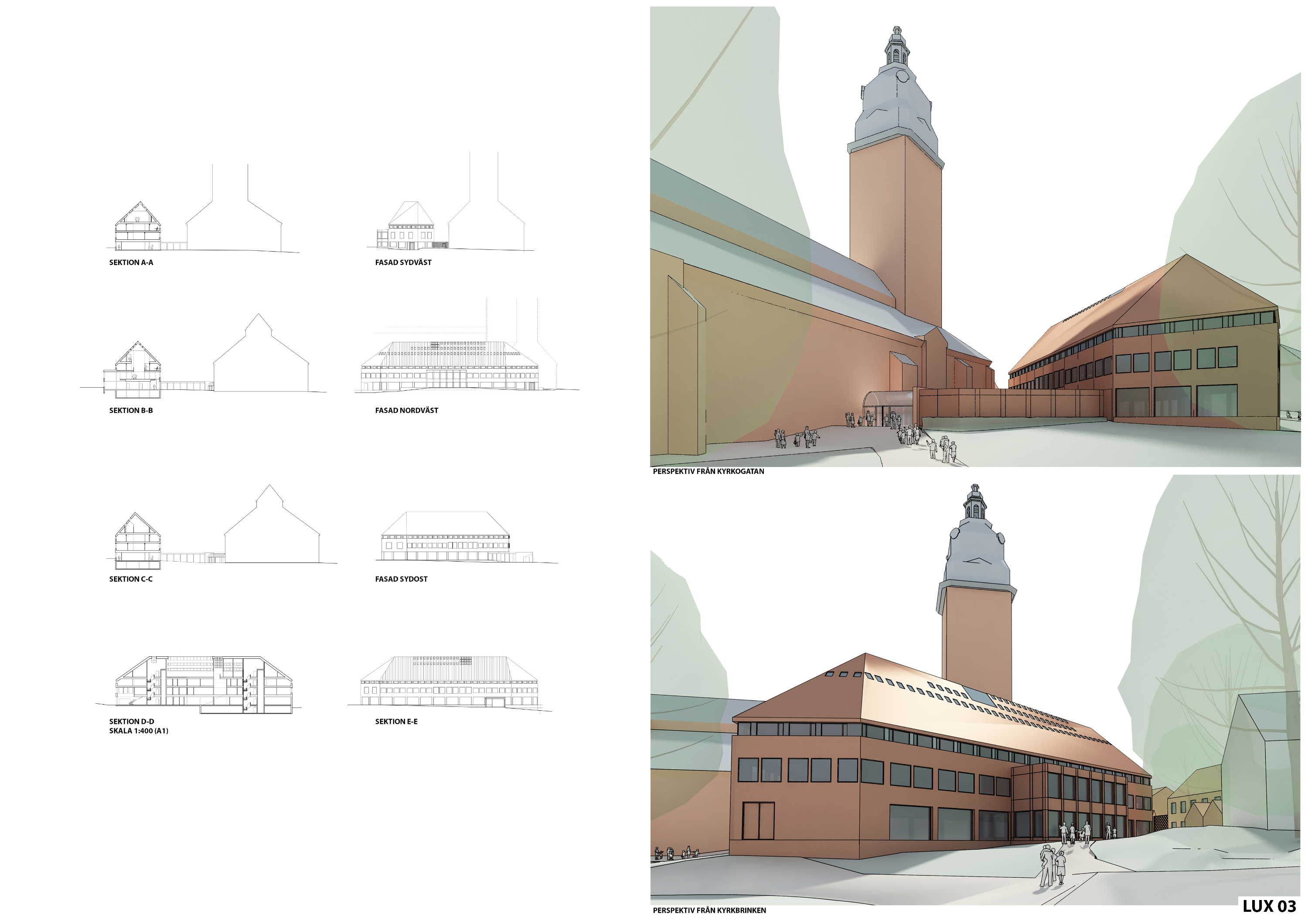Click the LUX 03 sheet label
This screenshot has width=1308, height=924.
(1270, 907)
